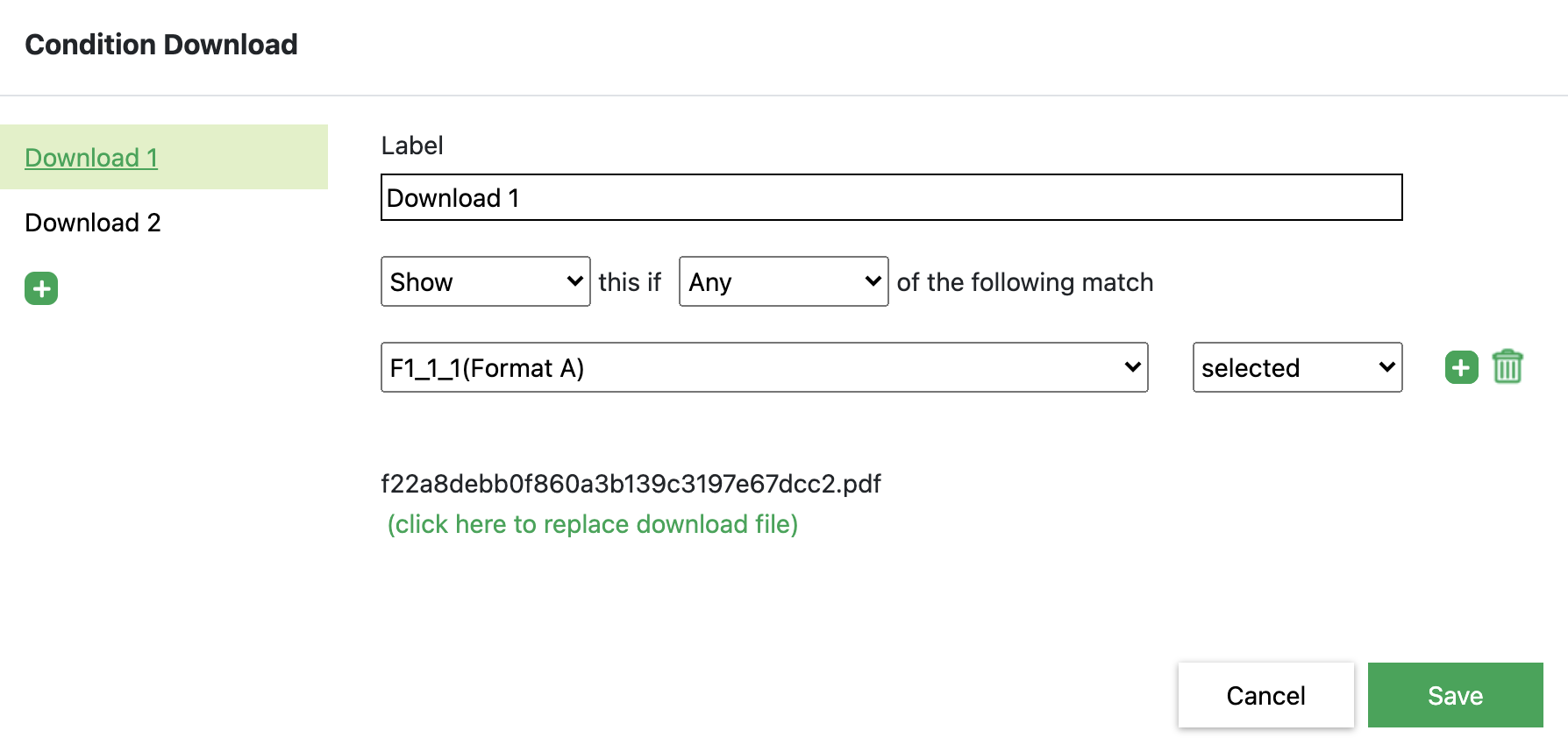Delete the condition row using the trash icon

1507,367
